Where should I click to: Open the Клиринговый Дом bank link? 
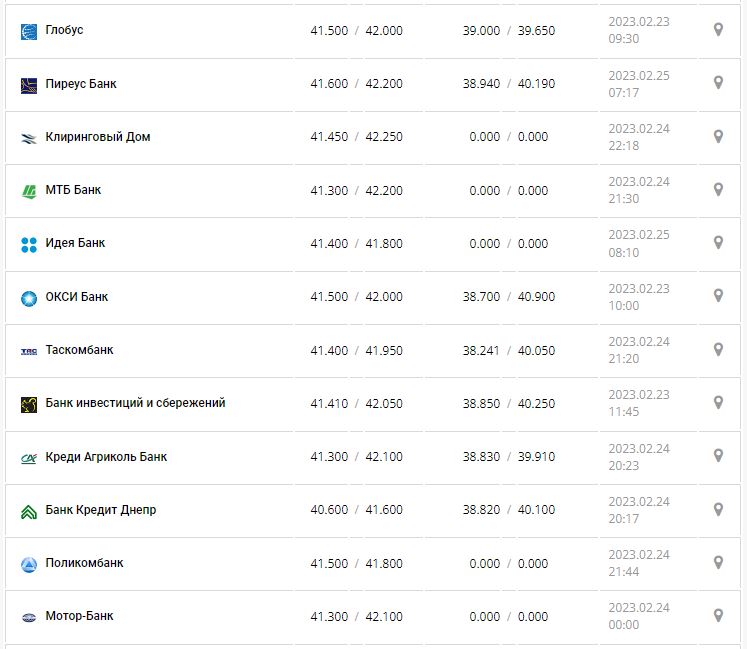98,137
